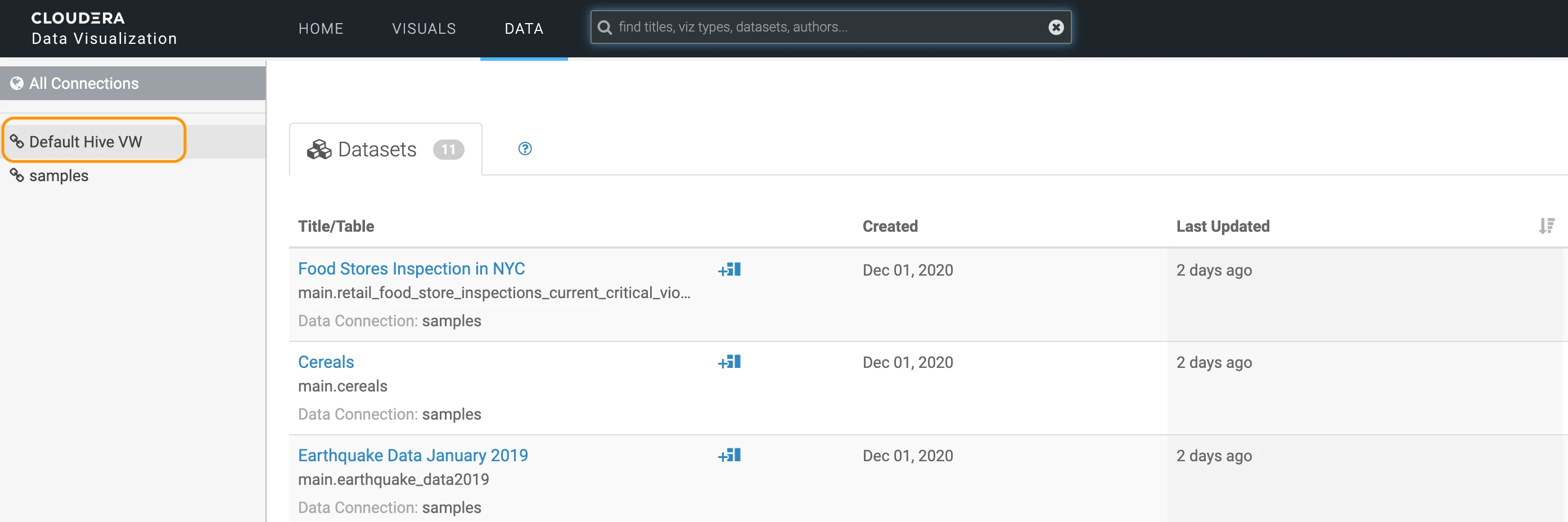This screenshot has height=522, width=1568.
Task: Open the help question mark icon
Action: [525, 149]
